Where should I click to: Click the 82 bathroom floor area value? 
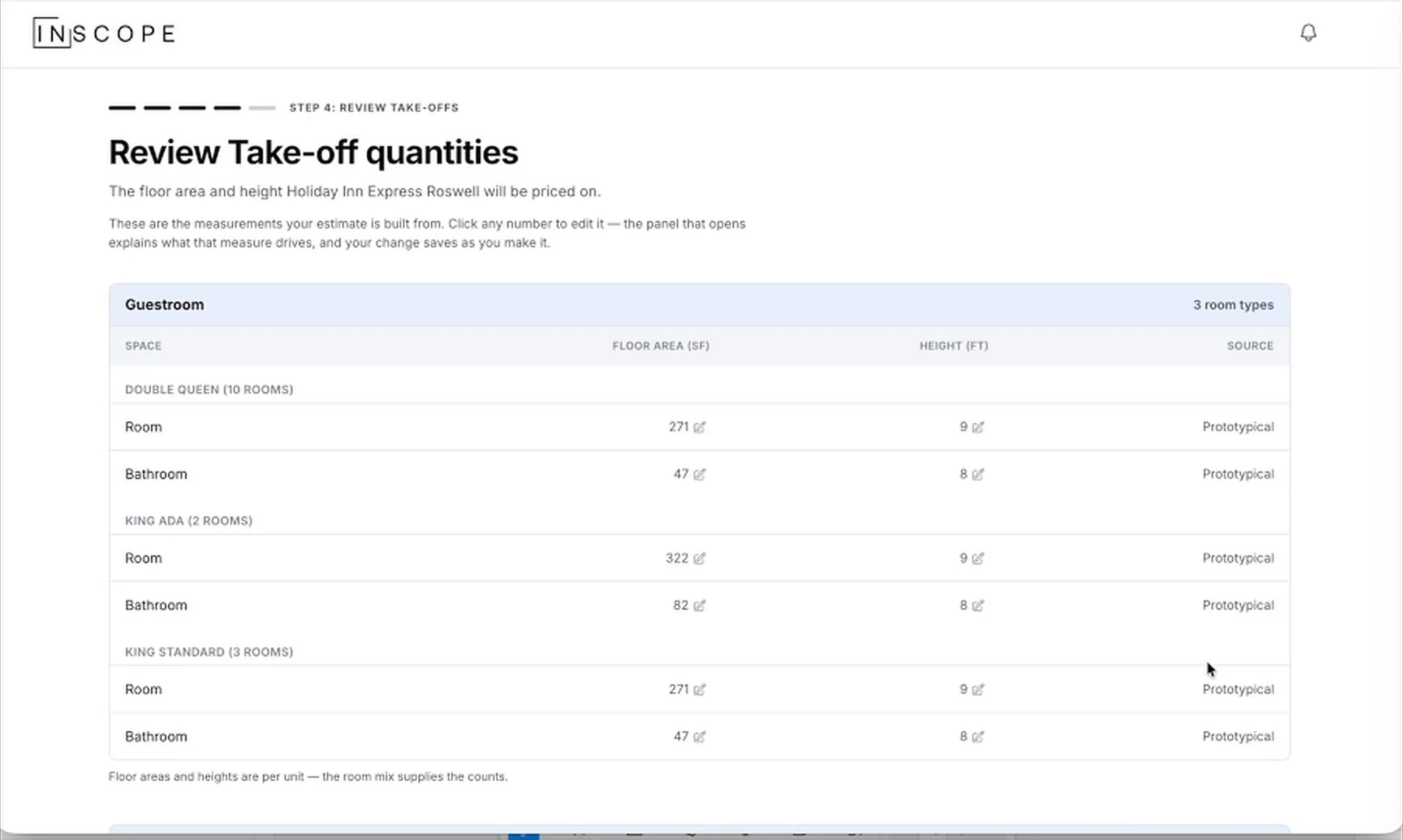click(681, 605)
